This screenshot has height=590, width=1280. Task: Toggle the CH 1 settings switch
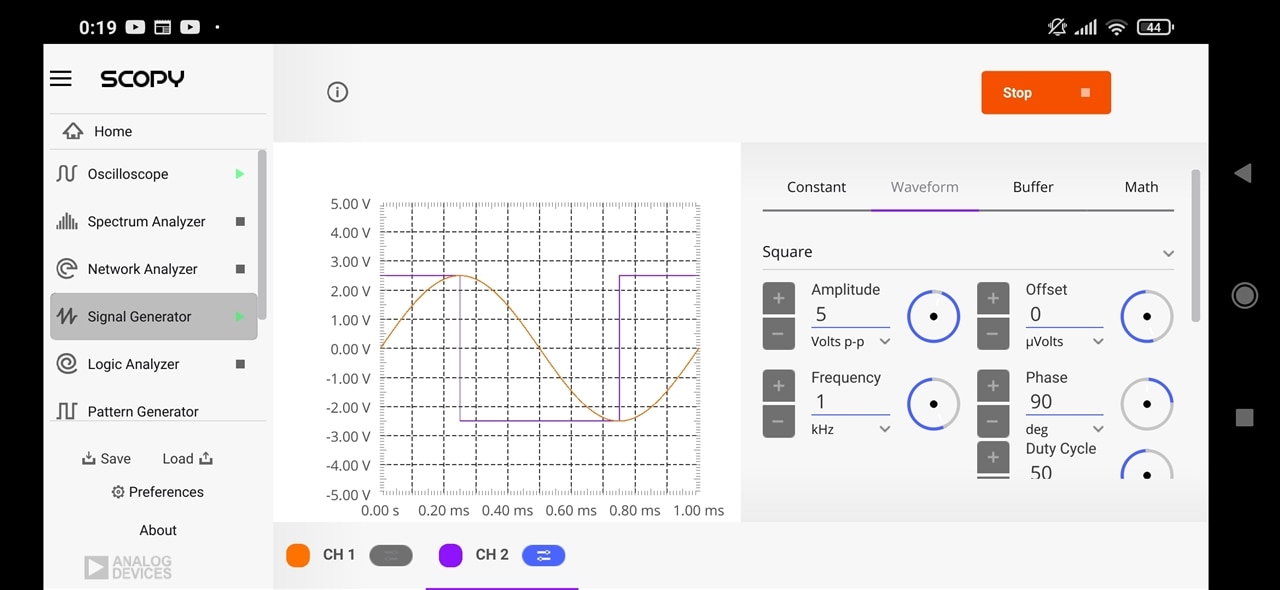click(391, 555)
